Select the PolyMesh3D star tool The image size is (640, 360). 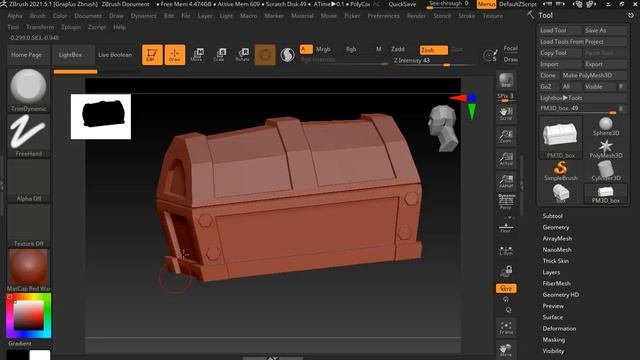(606, 149)
